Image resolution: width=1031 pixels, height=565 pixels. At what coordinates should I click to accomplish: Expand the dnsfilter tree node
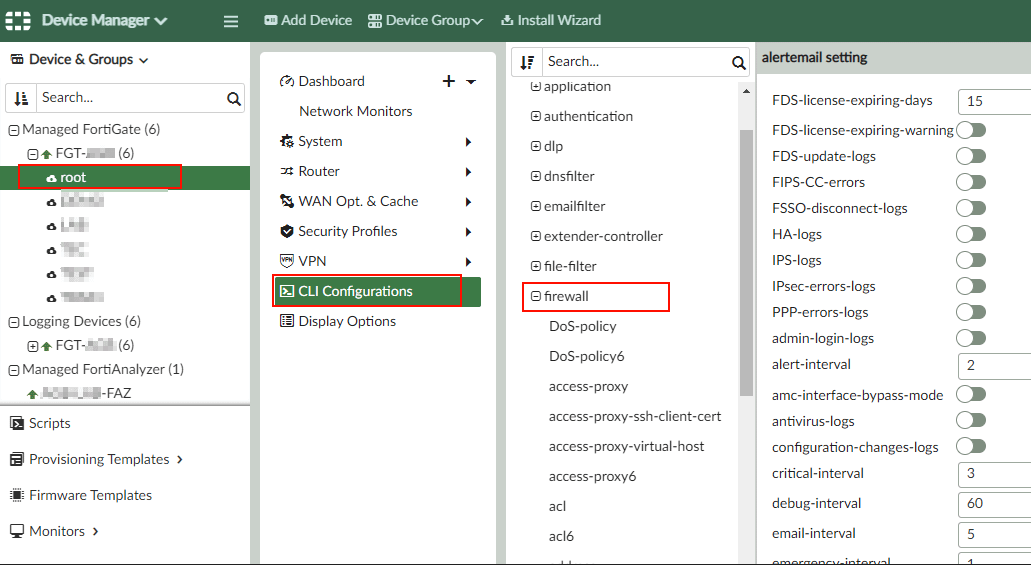(535, 176)
